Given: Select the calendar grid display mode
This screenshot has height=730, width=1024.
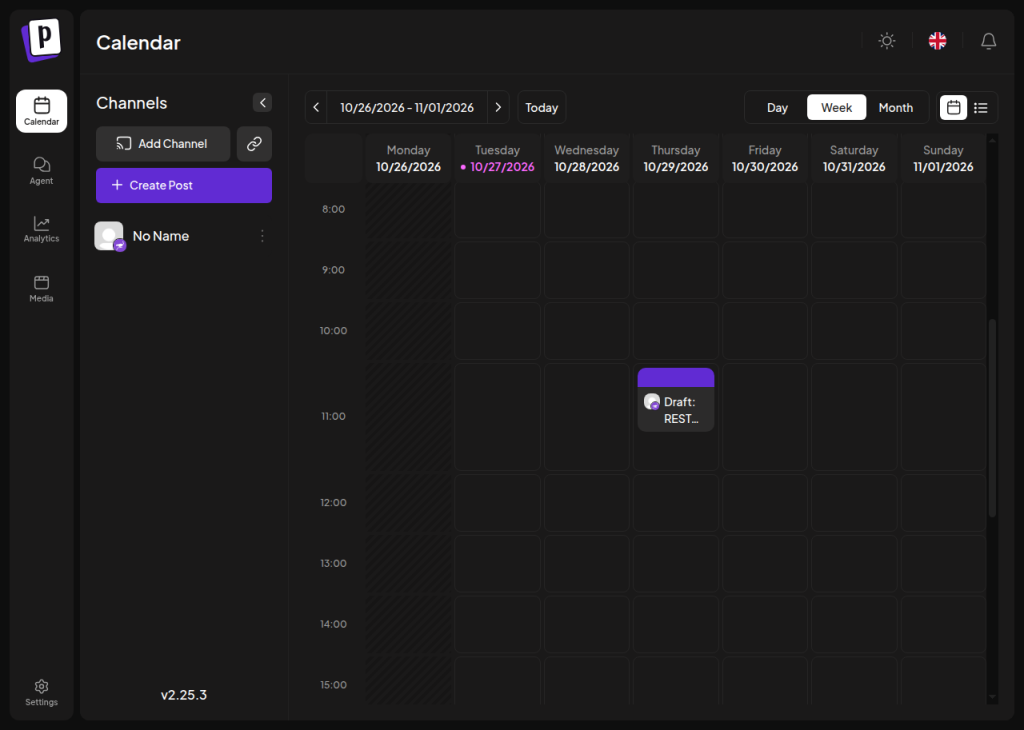Looking at the screenshot, I should [953, 108].
